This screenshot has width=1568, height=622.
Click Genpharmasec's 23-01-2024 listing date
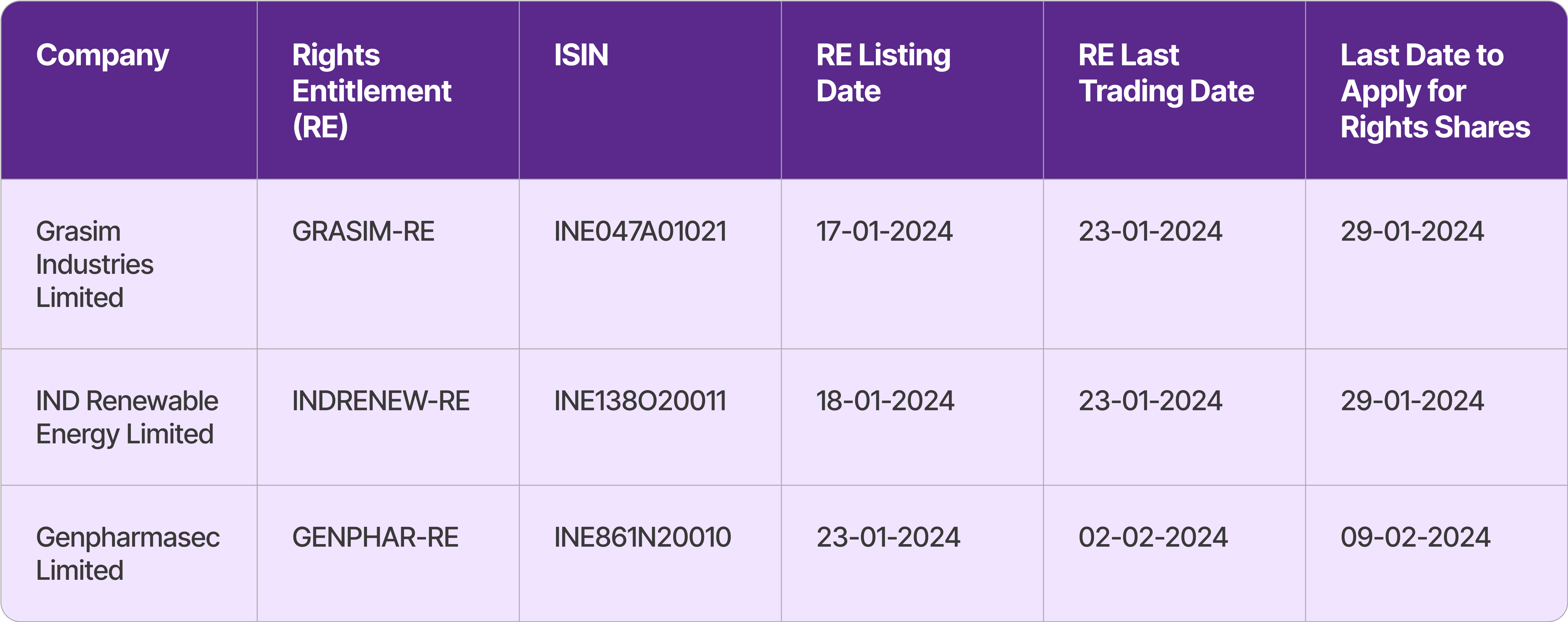(888, 538)
